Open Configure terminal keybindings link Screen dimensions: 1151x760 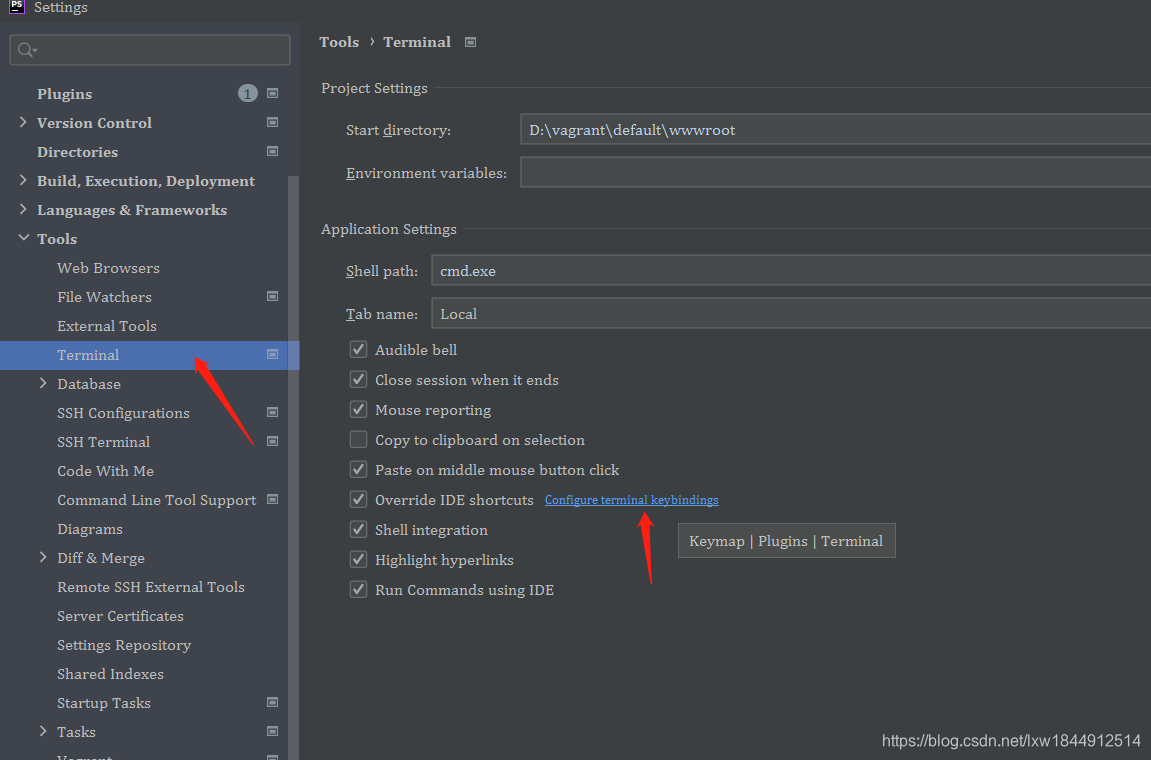[631, 499]
